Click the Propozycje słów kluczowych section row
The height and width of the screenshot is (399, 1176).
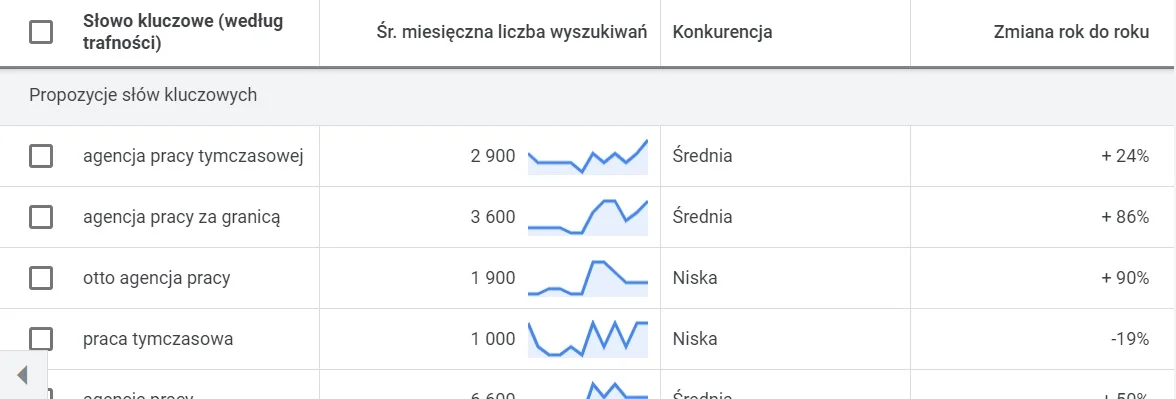[588, 96]
